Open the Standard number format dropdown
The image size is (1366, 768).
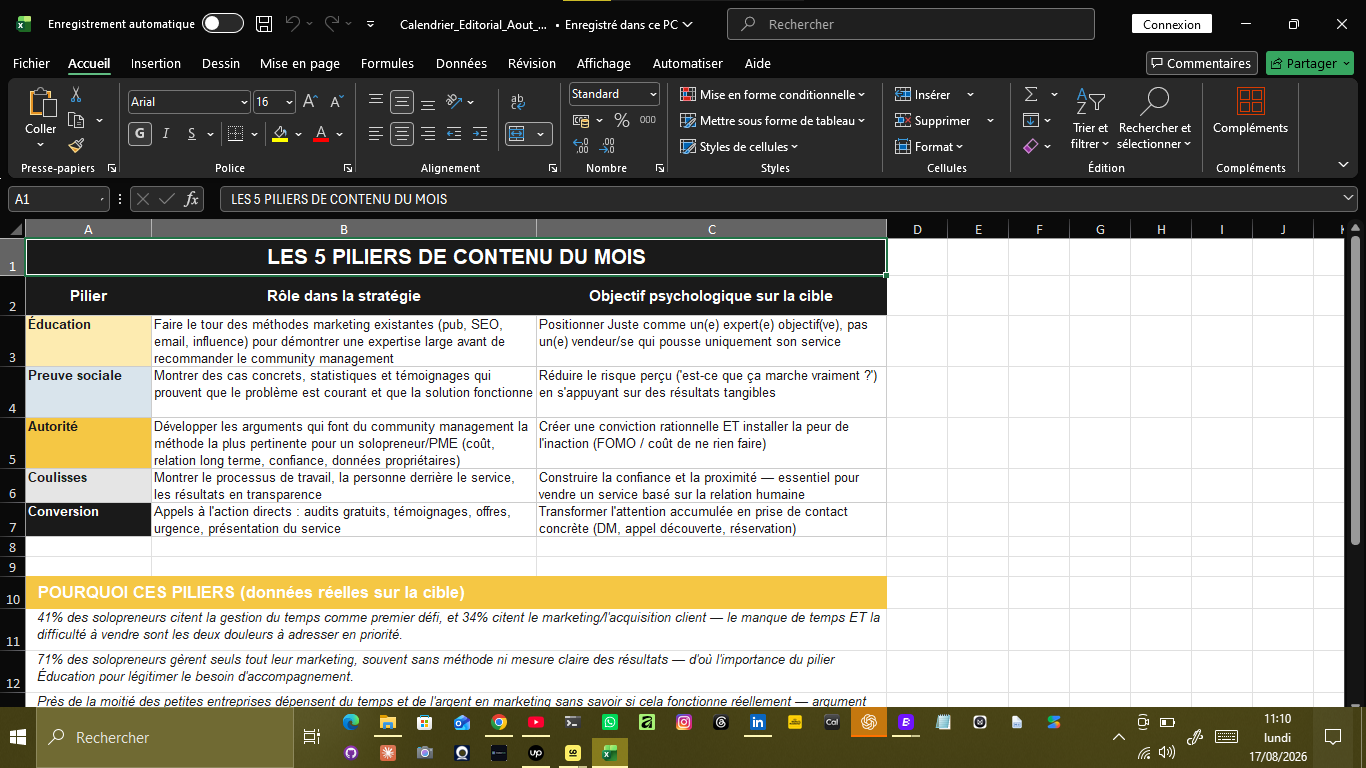[654, 94]
